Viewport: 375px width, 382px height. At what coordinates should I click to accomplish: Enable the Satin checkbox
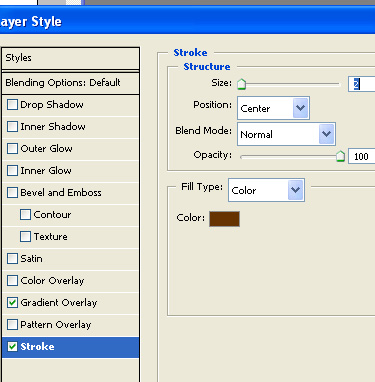tap(12, 259)
